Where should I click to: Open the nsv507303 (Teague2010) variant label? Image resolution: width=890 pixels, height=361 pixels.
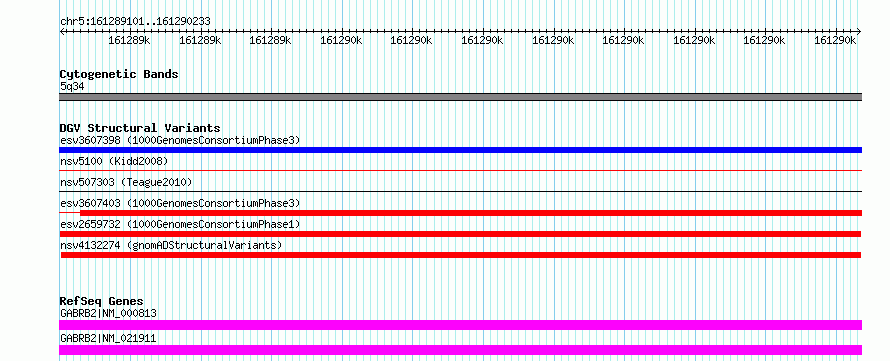point(126,182)
